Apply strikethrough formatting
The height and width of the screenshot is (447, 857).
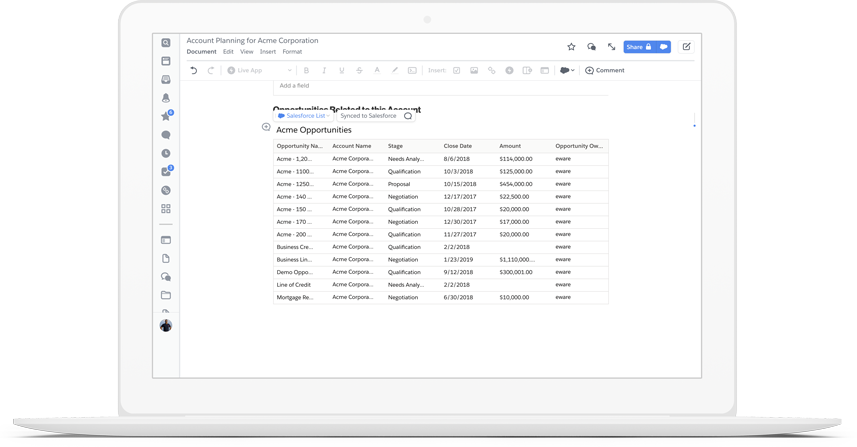point(359,70)
